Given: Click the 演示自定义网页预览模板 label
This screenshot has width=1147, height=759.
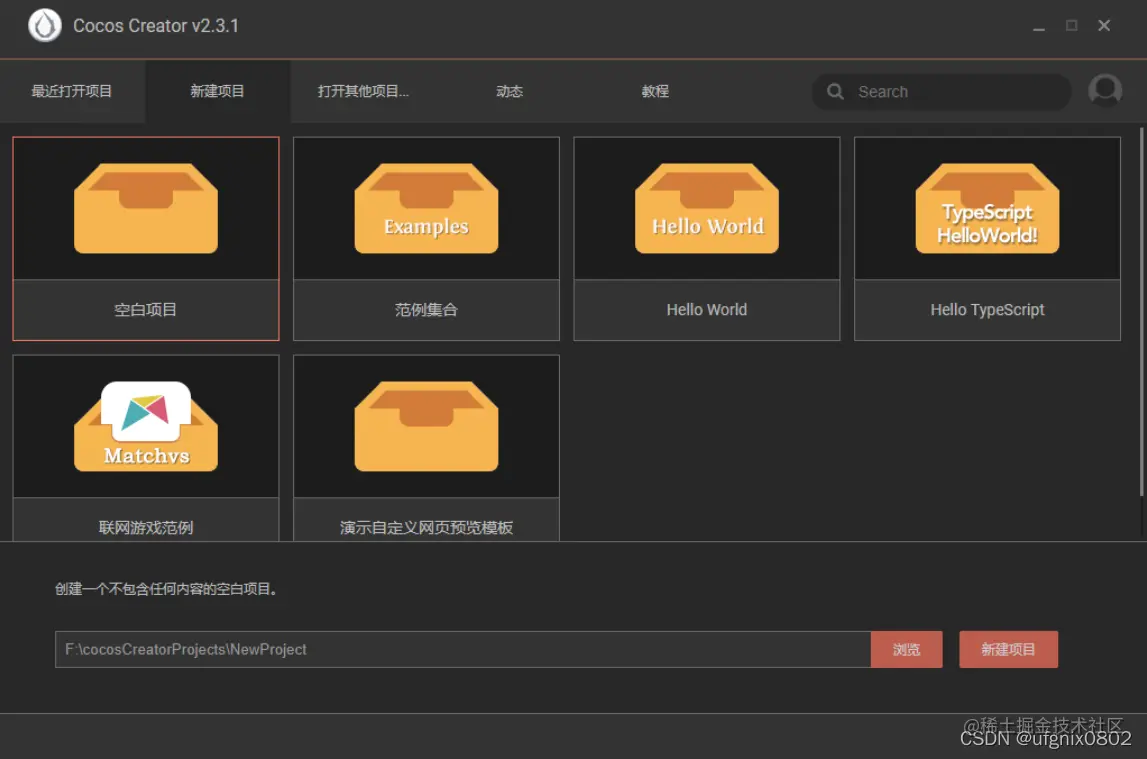Looking at the screenshot, I should tap(426, 528).
